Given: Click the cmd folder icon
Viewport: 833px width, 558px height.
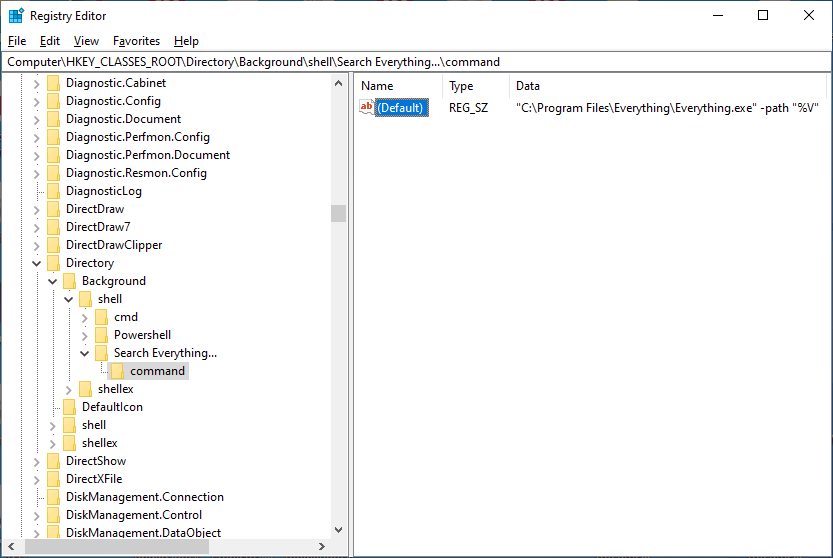Looking at the screenshot, I should [x=101, y=317].
